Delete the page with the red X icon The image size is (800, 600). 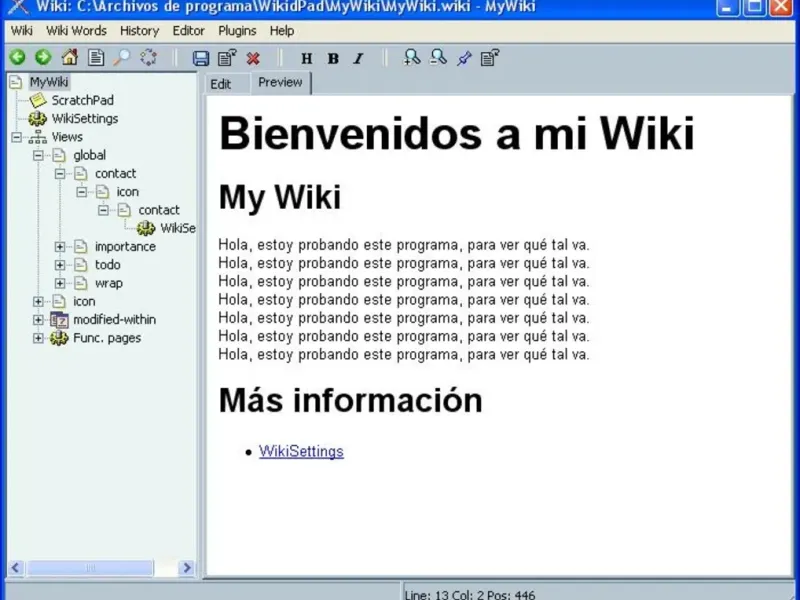(x=253, y=58)
